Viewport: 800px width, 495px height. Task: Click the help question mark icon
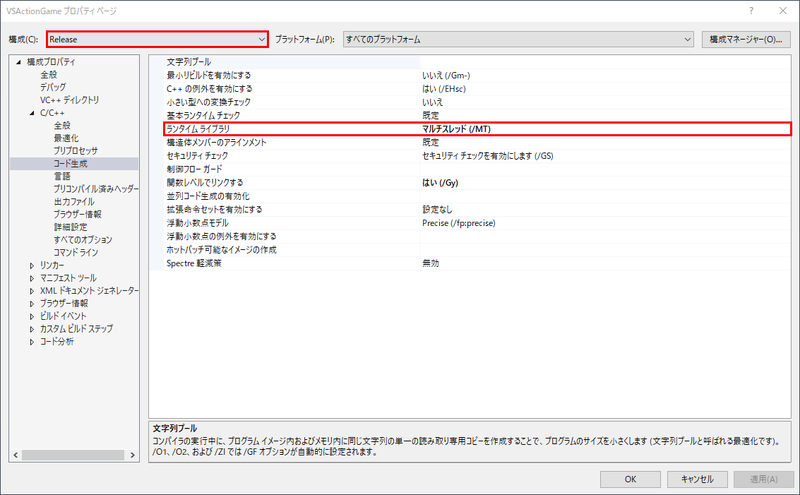point(751,11)
